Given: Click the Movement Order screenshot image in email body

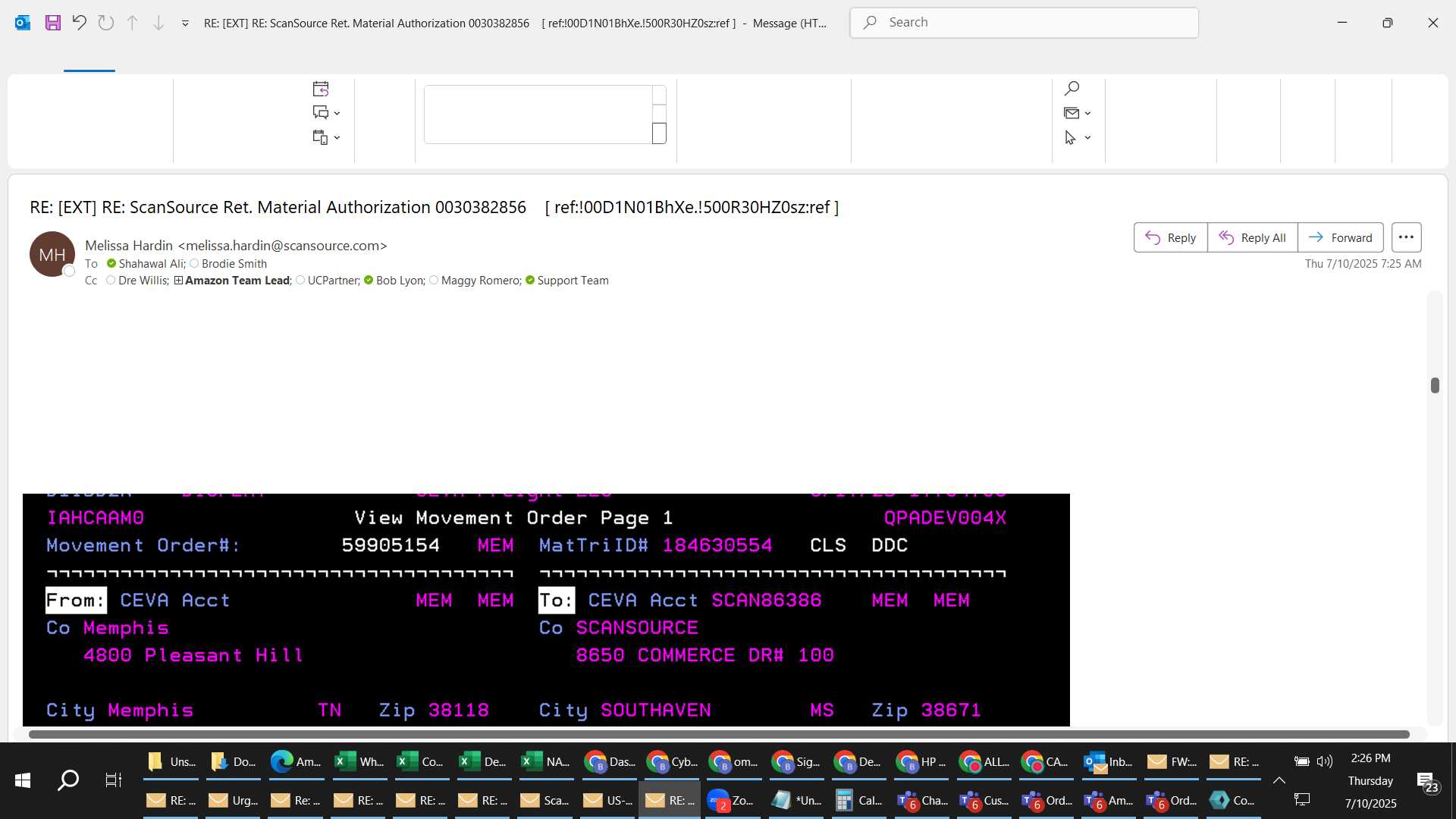Looking at the screenshot, I should (546, 610).
